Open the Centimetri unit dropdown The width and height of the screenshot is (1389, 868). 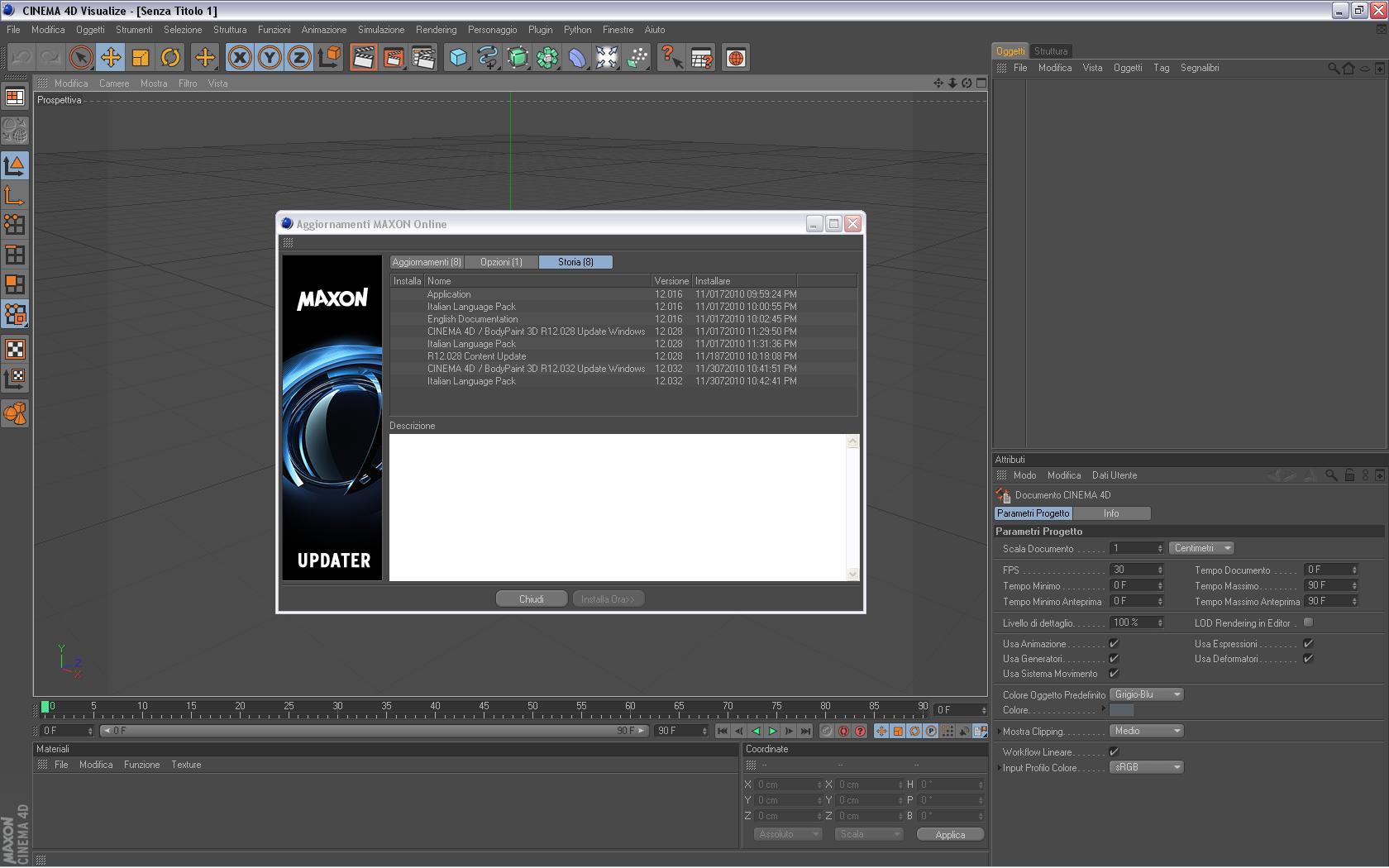click(x=1201, y=548)
